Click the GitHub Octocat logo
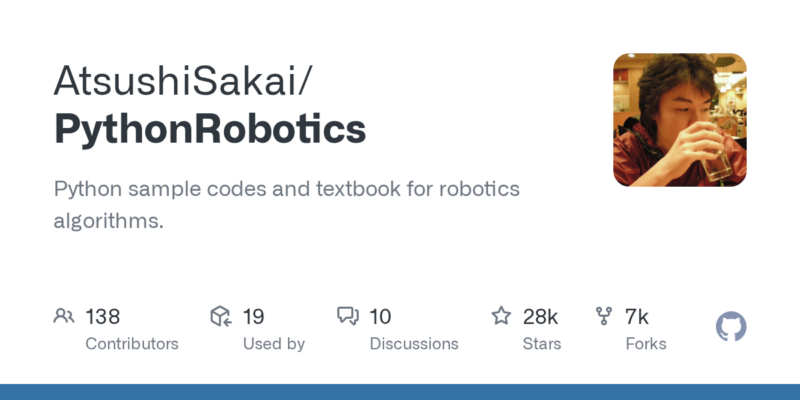Viewport: 800px width, 400px height. 732,327
